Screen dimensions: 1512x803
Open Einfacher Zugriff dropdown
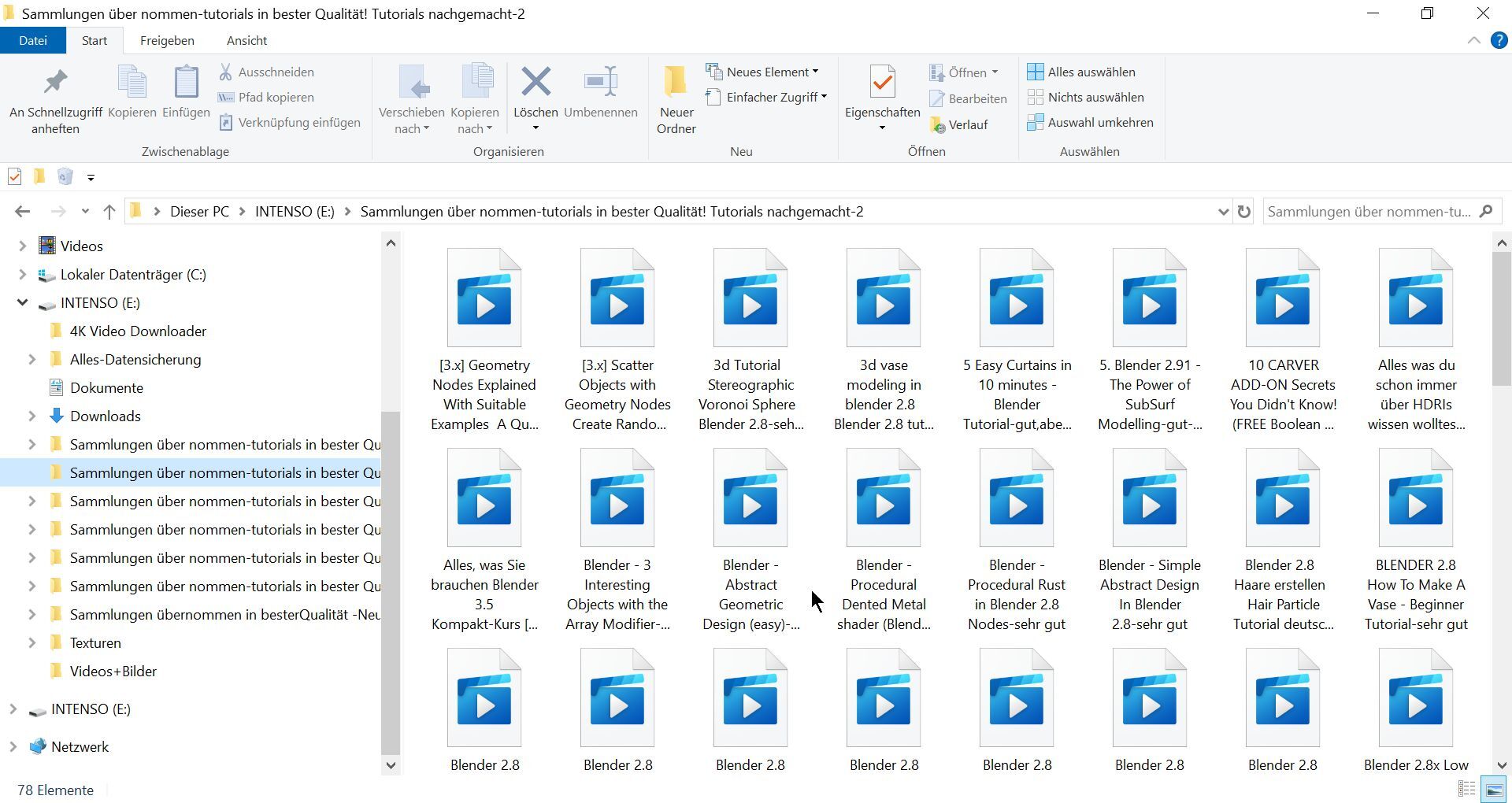[x=766, y=97]
